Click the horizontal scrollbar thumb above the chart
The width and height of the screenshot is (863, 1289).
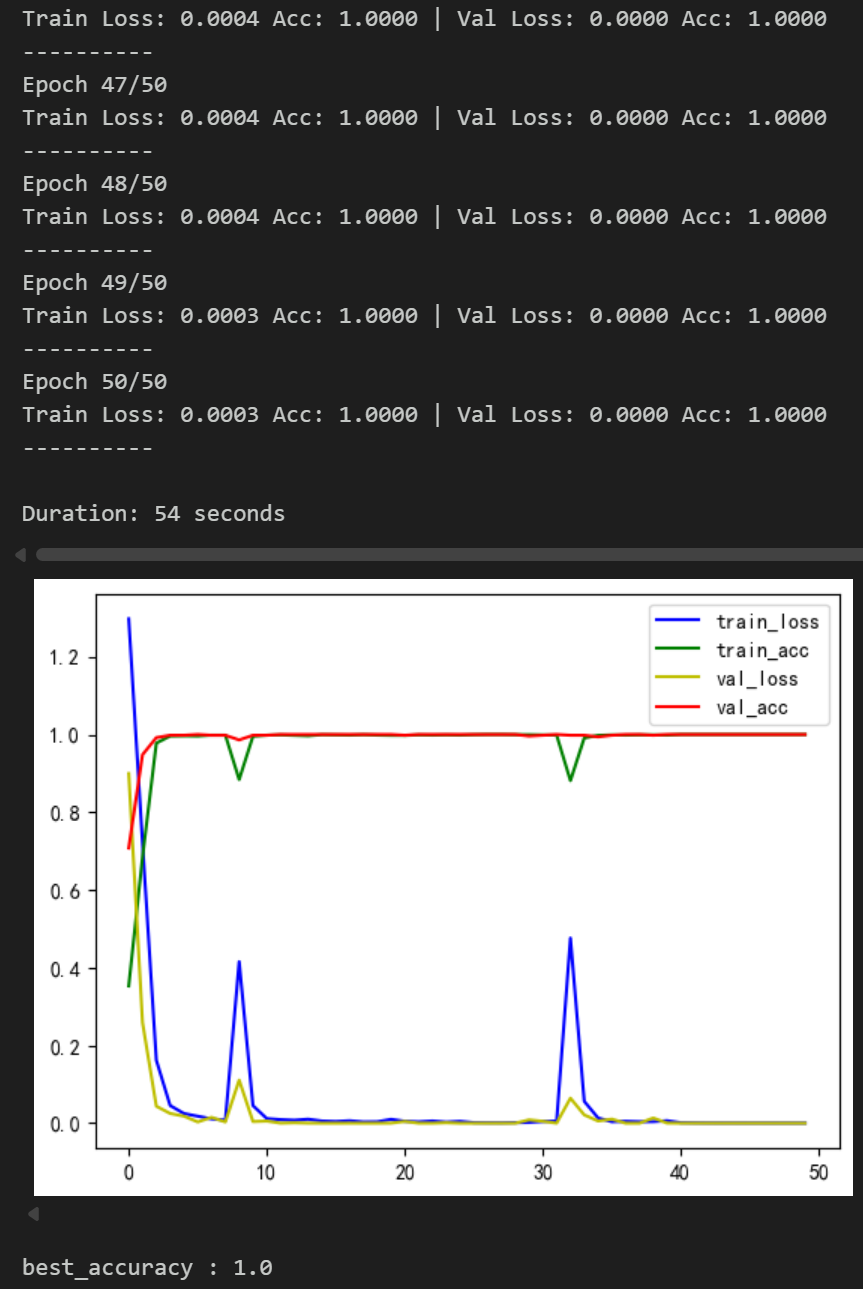click(448, 554)
